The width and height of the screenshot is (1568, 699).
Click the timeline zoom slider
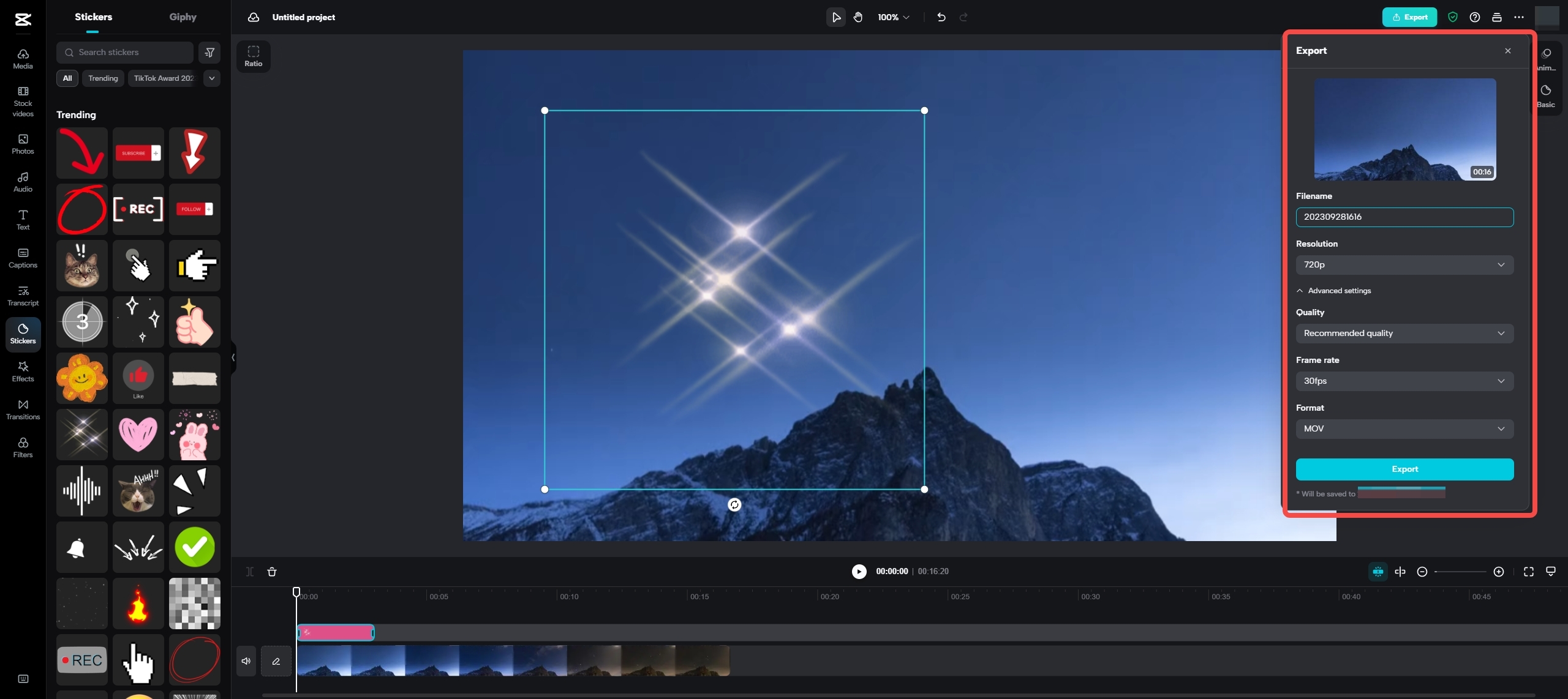(1460, 571)
